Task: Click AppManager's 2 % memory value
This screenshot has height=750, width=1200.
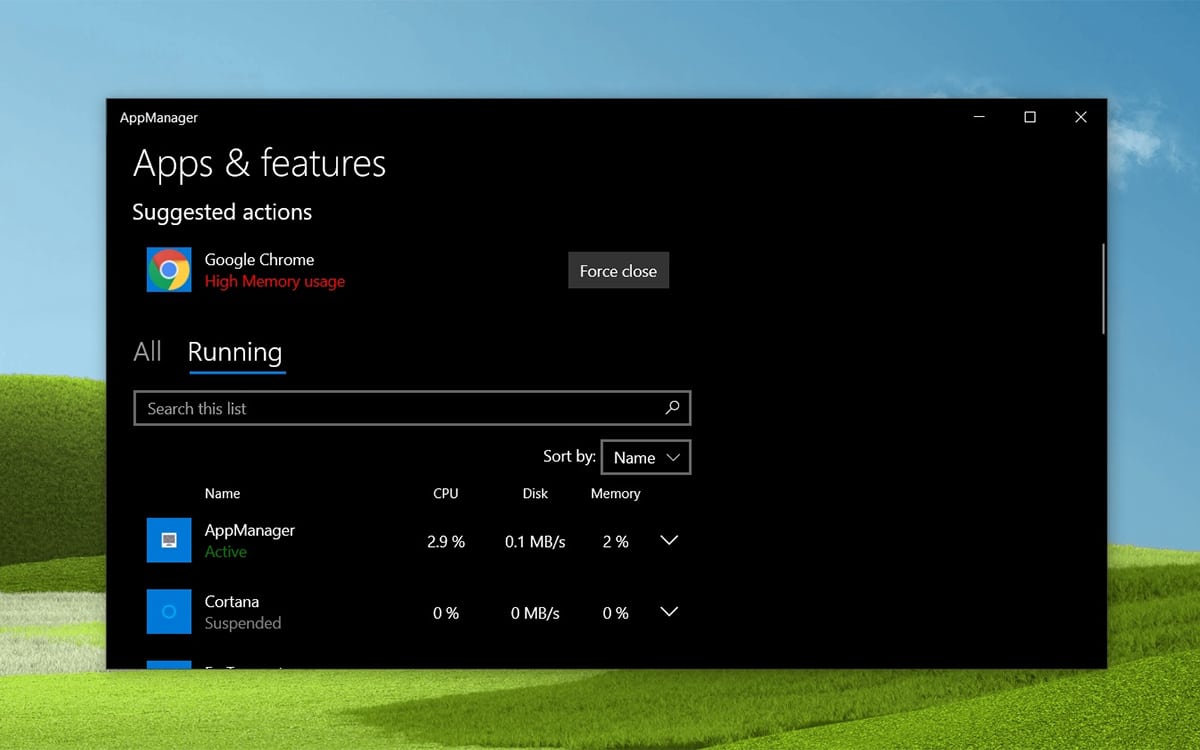Action: click(615, 541)
